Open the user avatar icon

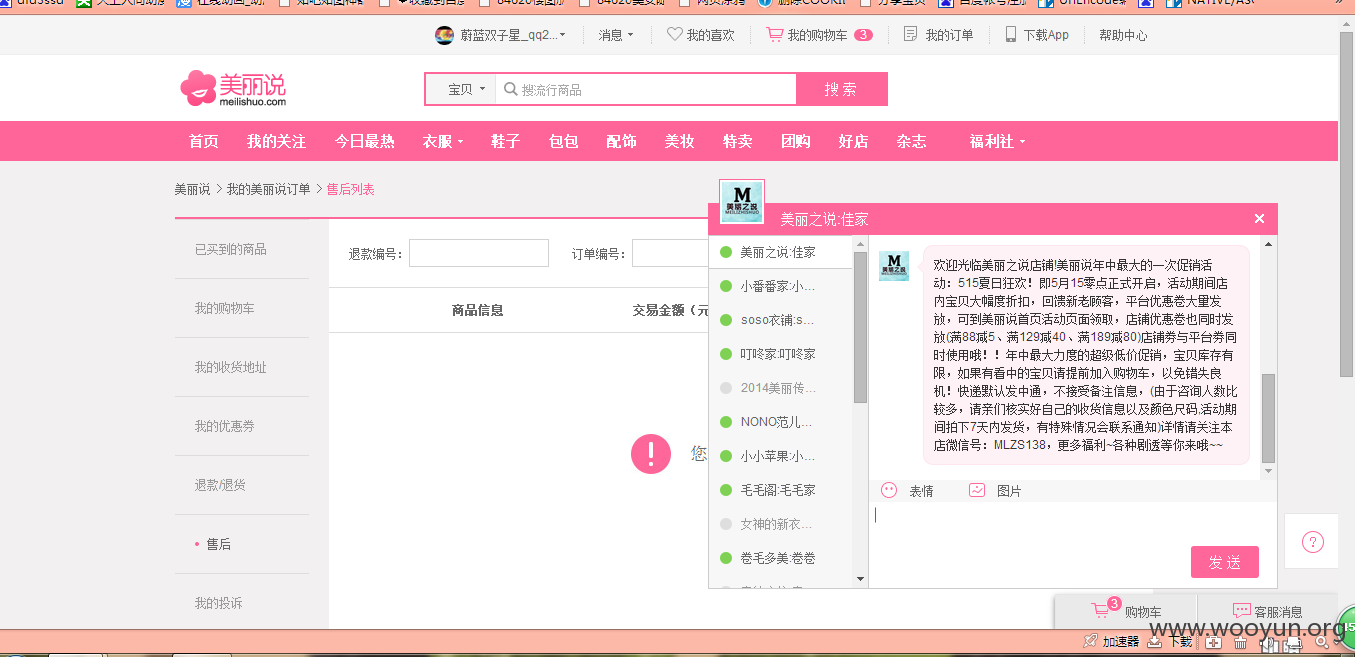[x=445, y=35]
